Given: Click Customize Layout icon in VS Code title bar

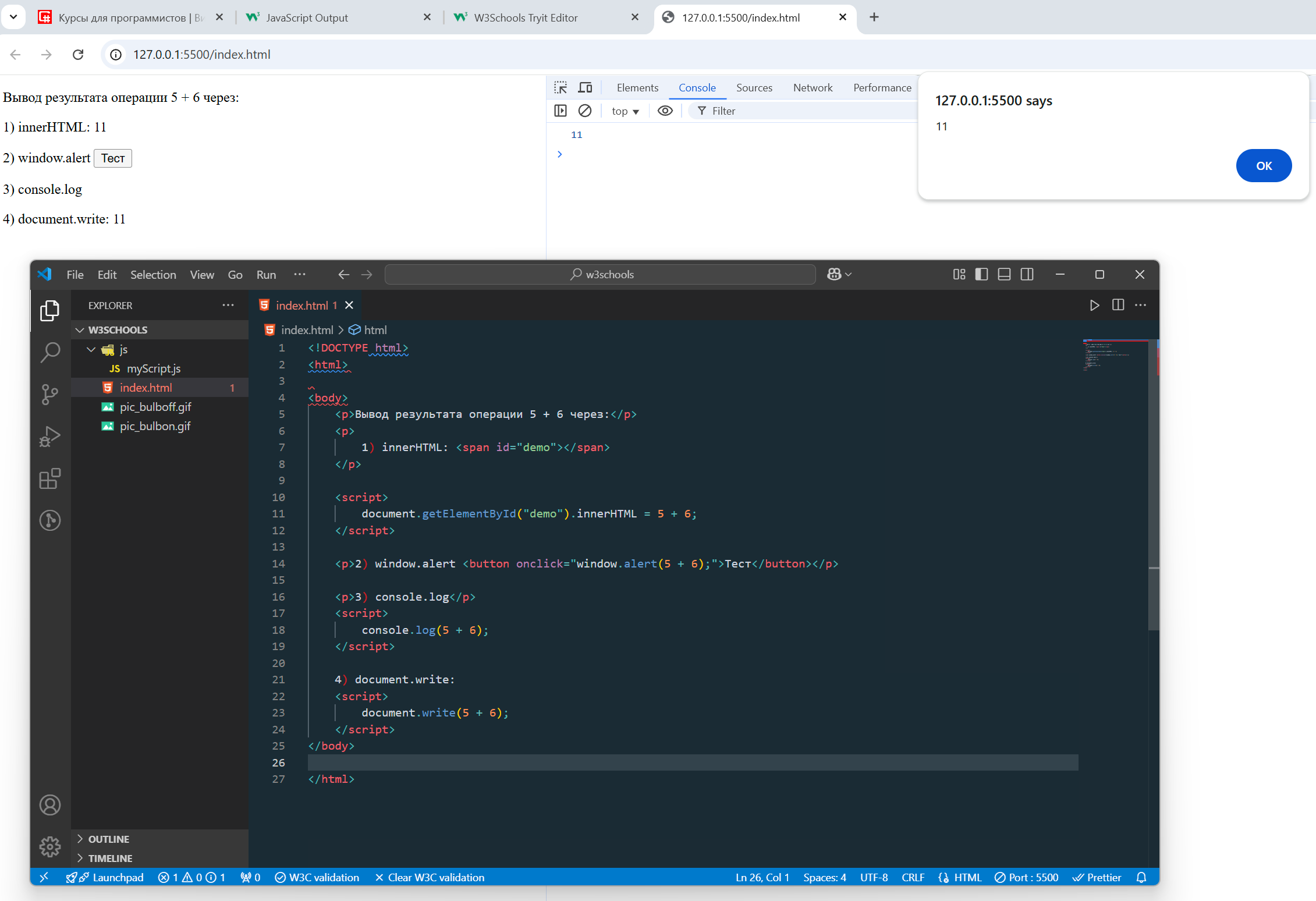Looking at the screenshot, I should point(959,274).
